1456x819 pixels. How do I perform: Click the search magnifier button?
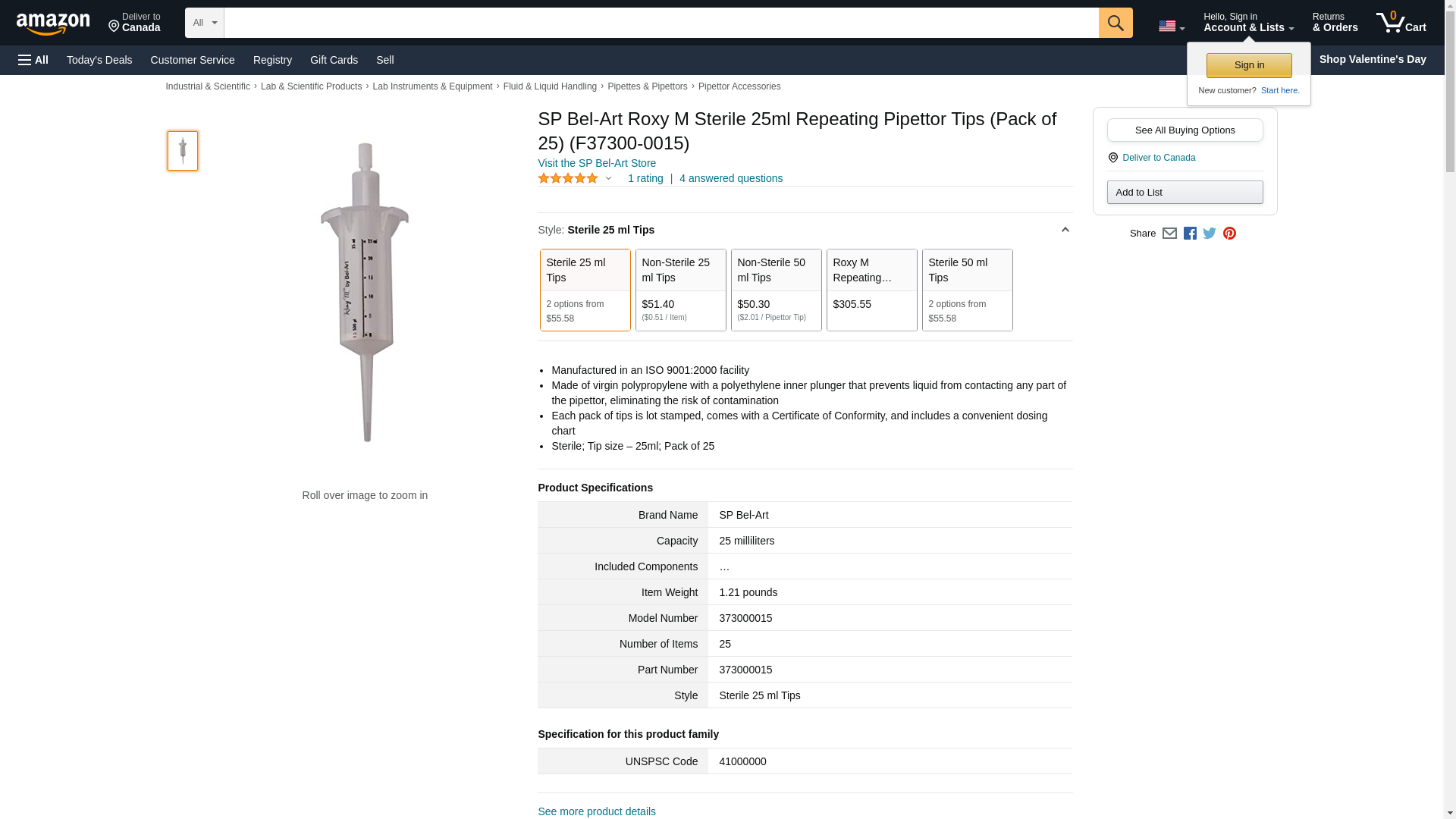pos(1115,23)
